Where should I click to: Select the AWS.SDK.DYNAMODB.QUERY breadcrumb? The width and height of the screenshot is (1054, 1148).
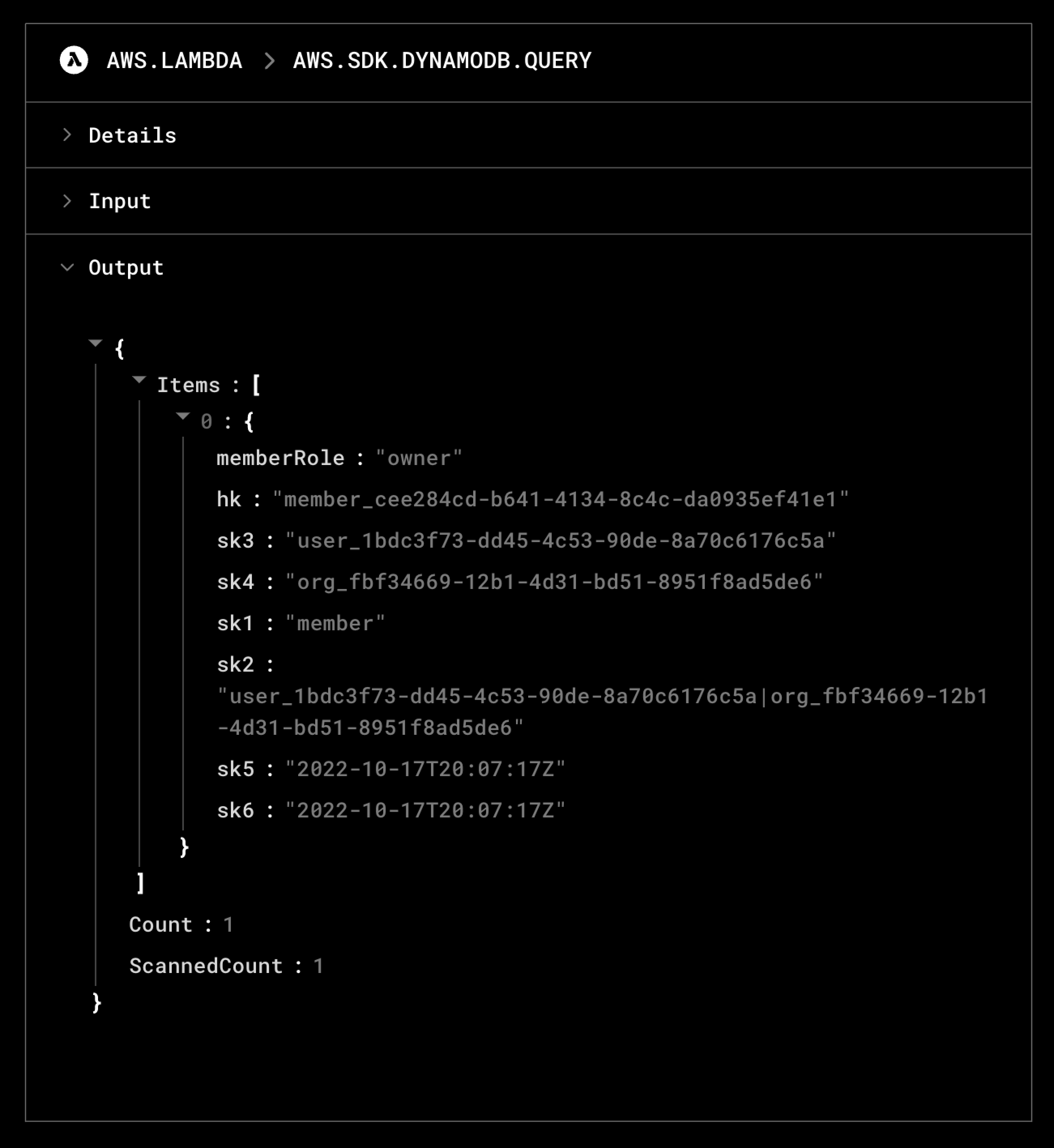[442, 61]
